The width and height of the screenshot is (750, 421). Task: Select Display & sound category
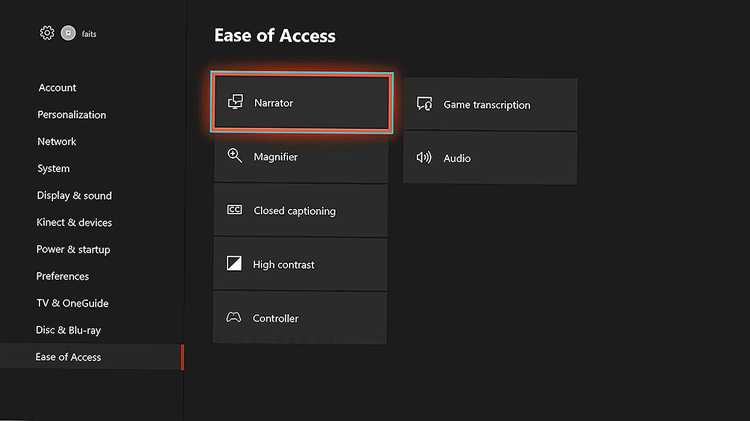point(74,196)
